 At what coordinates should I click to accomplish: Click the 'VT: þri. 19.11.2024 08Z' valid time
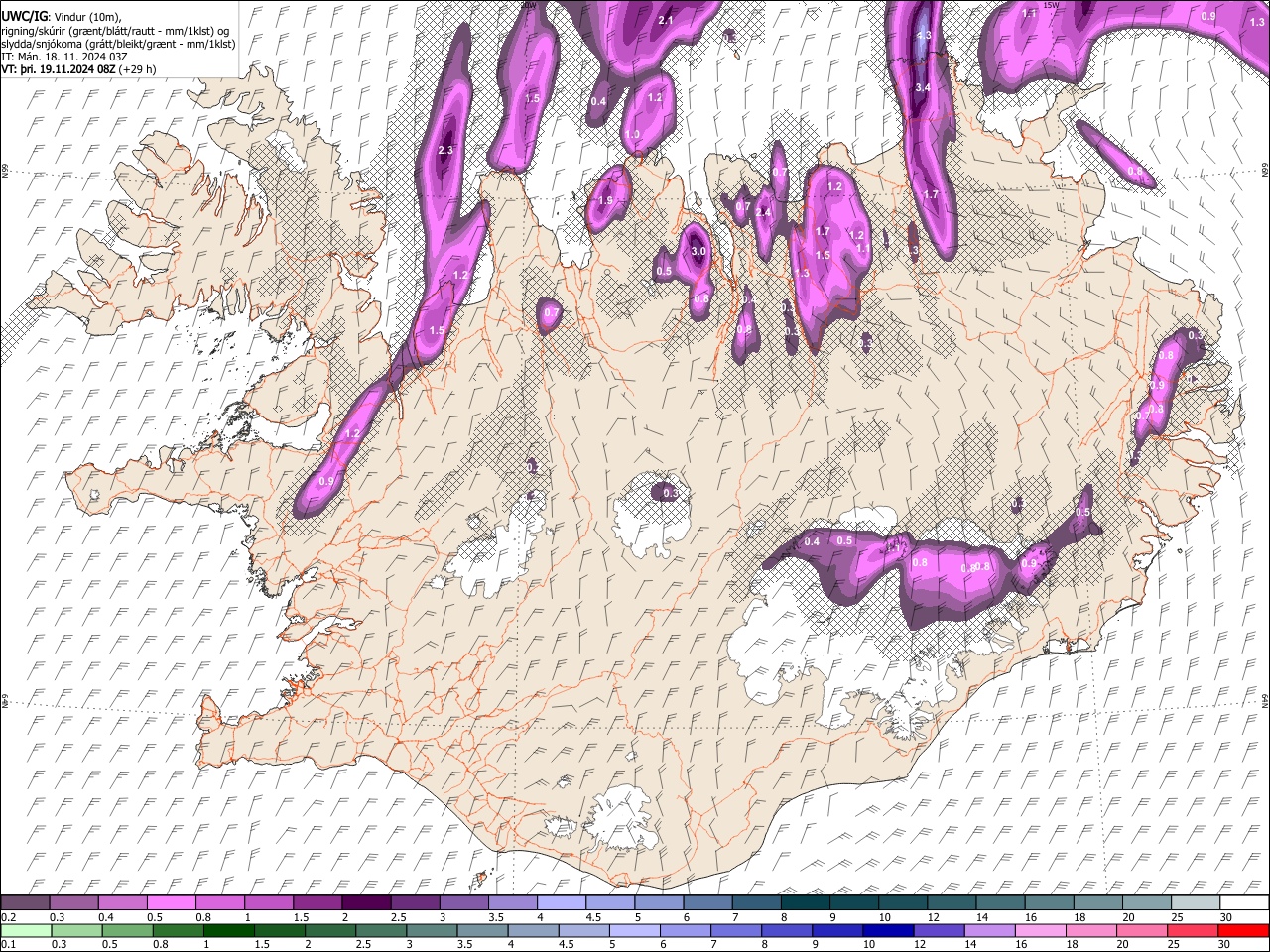[x=58, y=70]
